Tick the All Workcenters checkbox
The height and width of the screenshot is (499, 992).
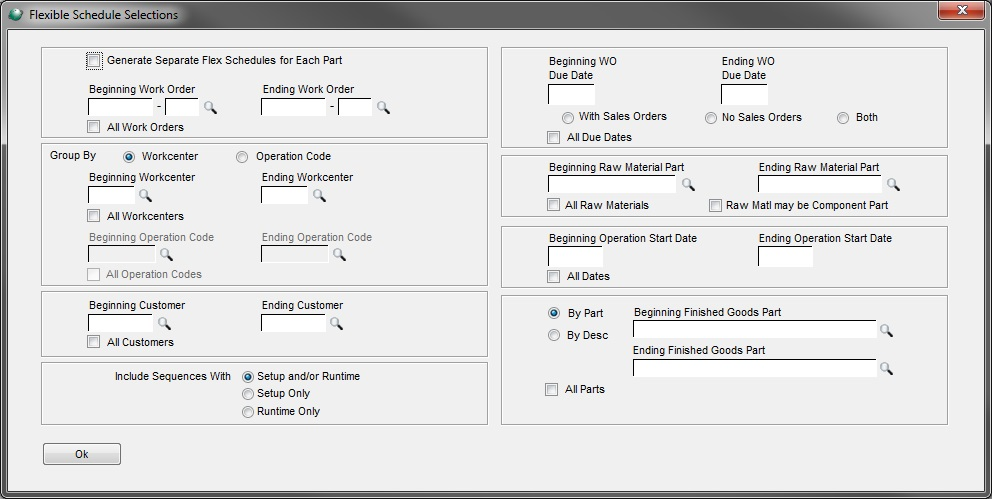pyautogui.click(x=94, y=216)
